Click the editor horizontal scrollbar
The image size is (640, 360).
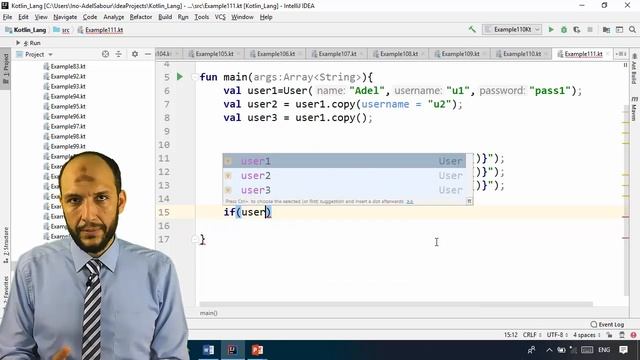click(x=396, y=304)
